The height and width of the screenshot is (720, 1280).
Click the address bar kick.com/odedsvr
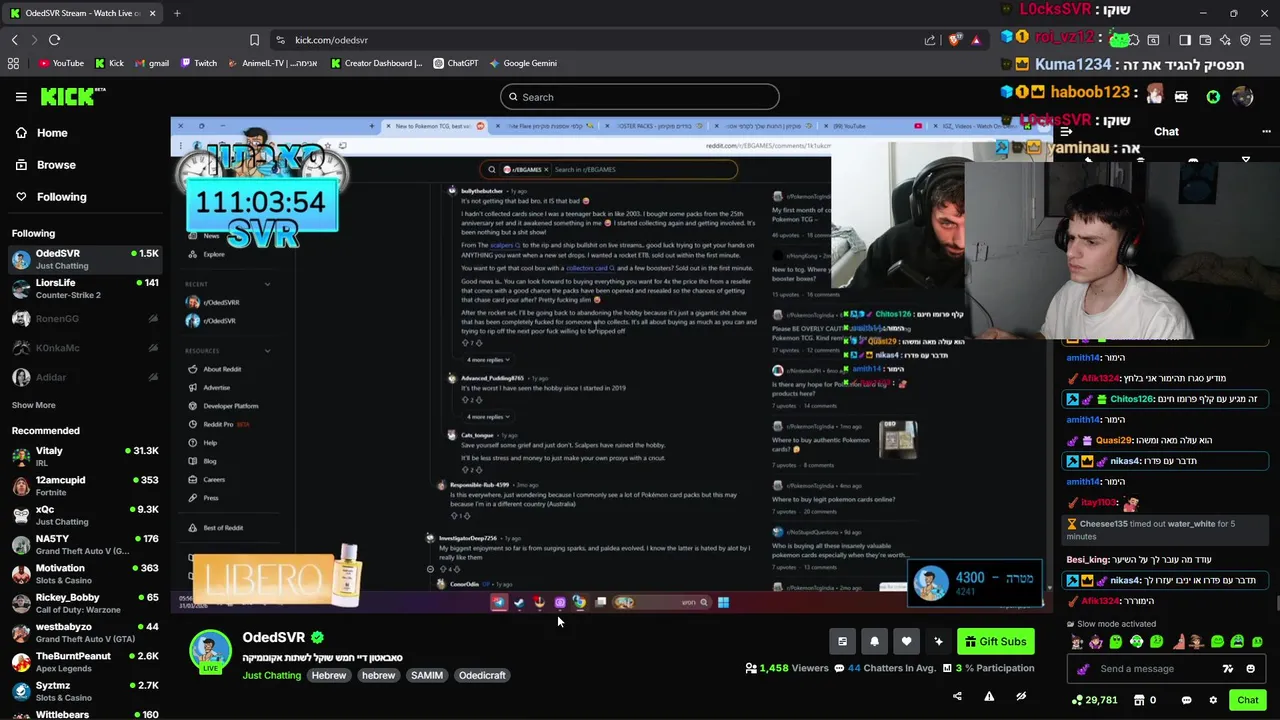click(x=600, y=40)
